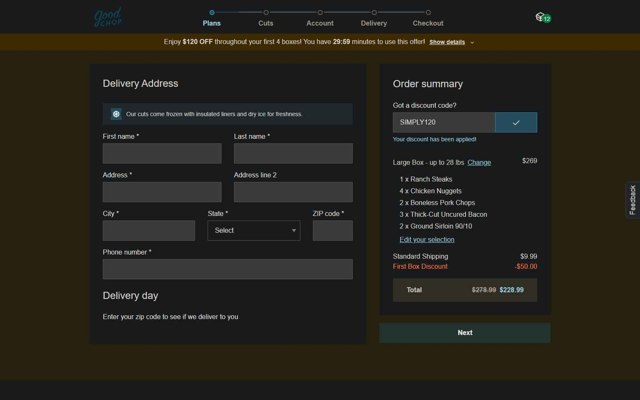Screen dimensions: 640x400
Task: Click the $9.99 shipping price
Action: coord(529,256)
